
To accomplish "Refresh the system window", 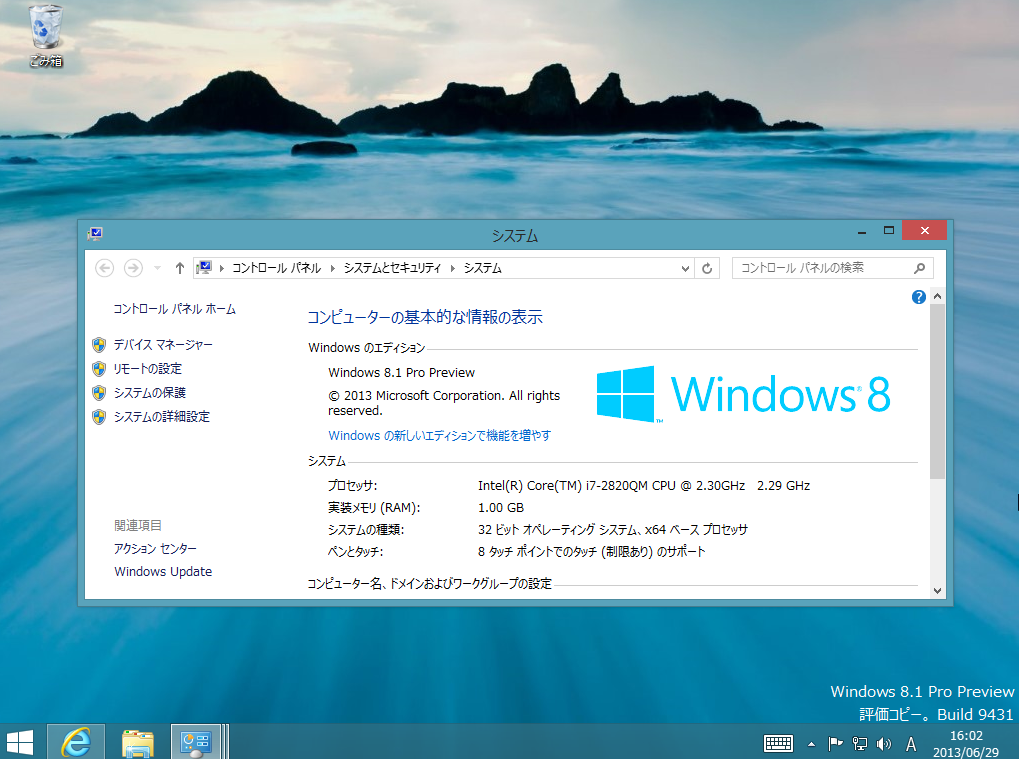I will (x=707, y=268).
